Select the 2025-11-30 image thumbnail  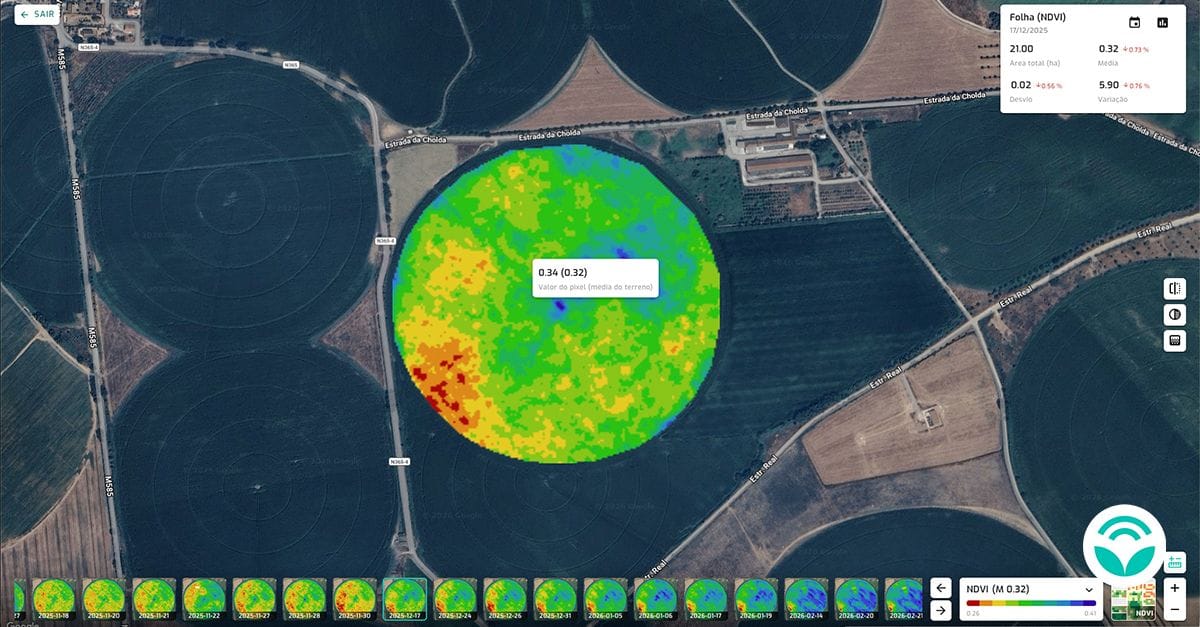[354, 599]
